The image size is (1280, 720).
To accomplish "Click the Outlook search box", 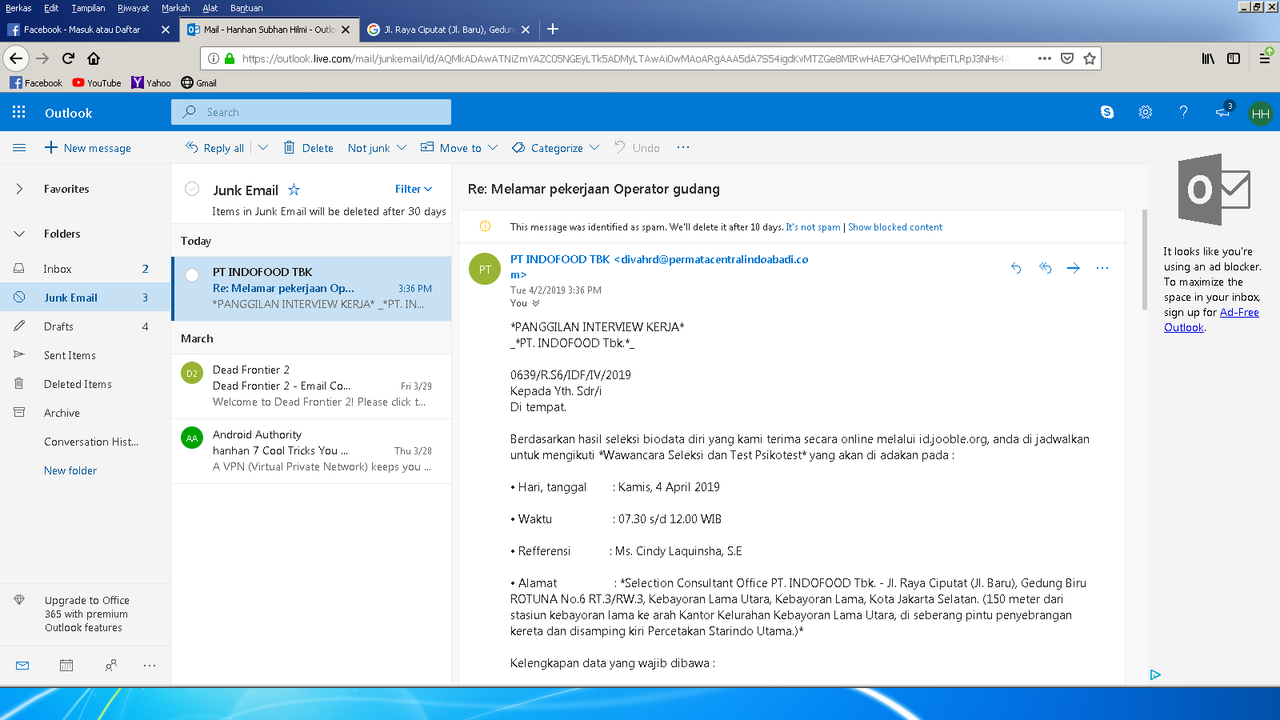I will pos(311,112).
